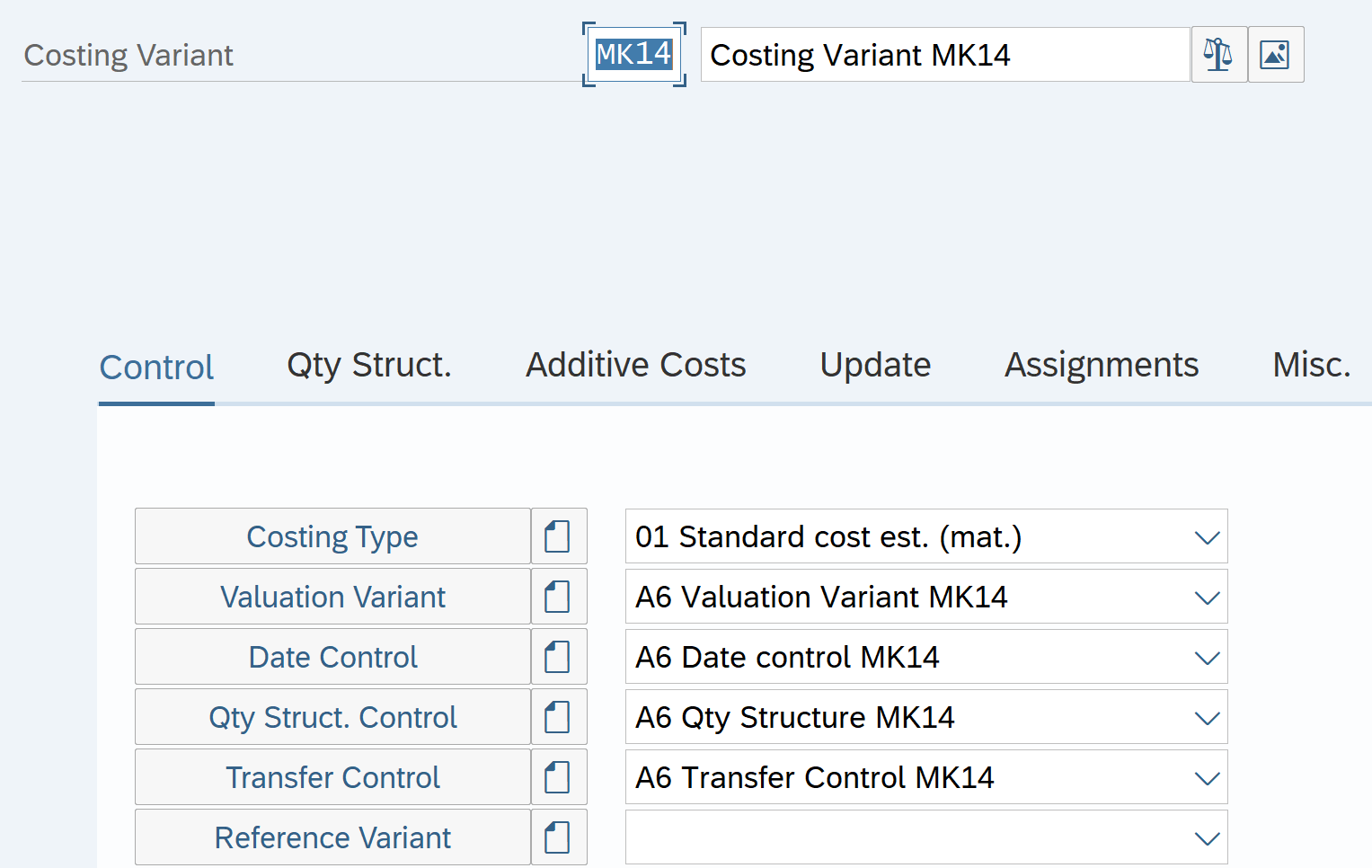The image size is (1372, 868).
Task: Click the document icon next to Reference Variant
Action: (x=558, y=837)
